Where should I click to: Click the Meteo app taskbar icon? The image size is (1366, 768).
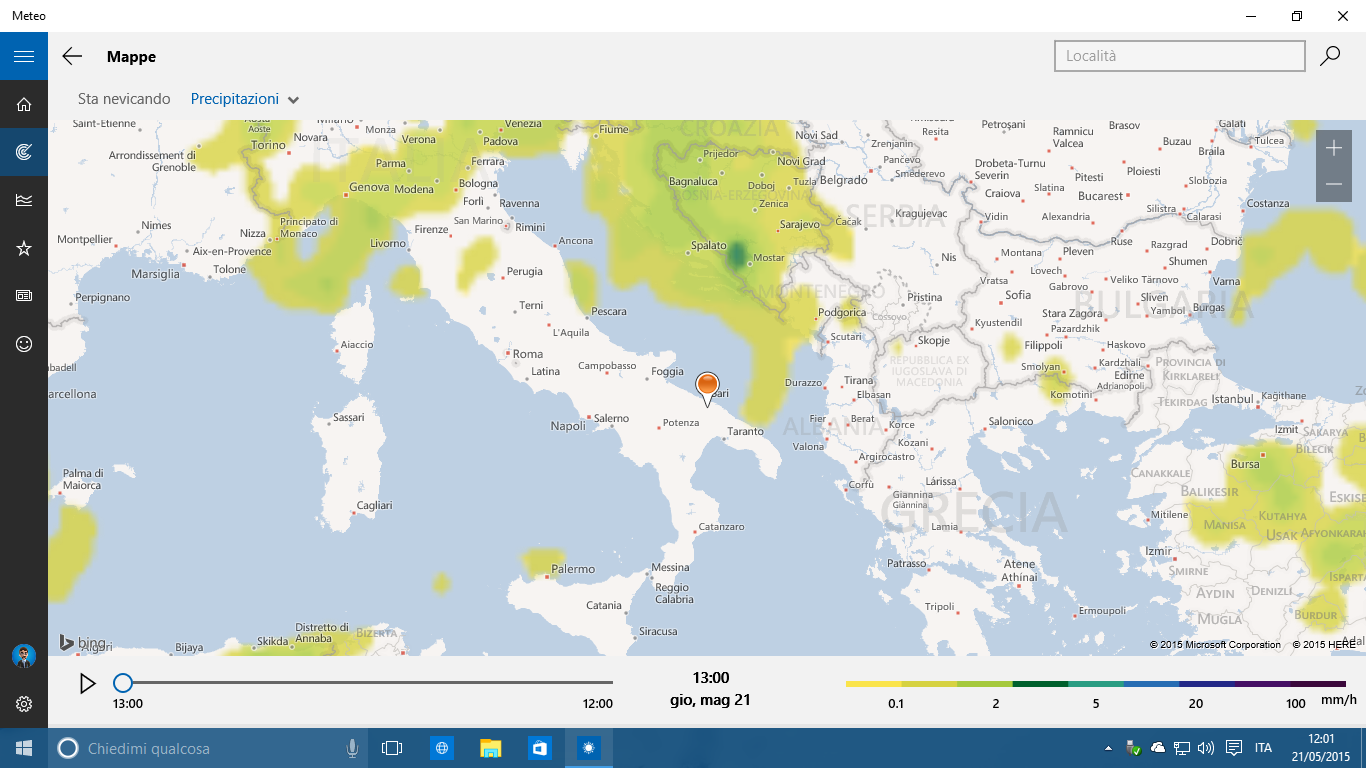588,748
